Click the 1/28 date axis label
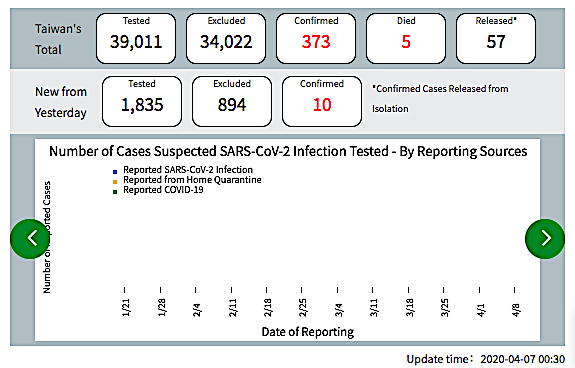 pyautogui.click(x=161, y=307)
